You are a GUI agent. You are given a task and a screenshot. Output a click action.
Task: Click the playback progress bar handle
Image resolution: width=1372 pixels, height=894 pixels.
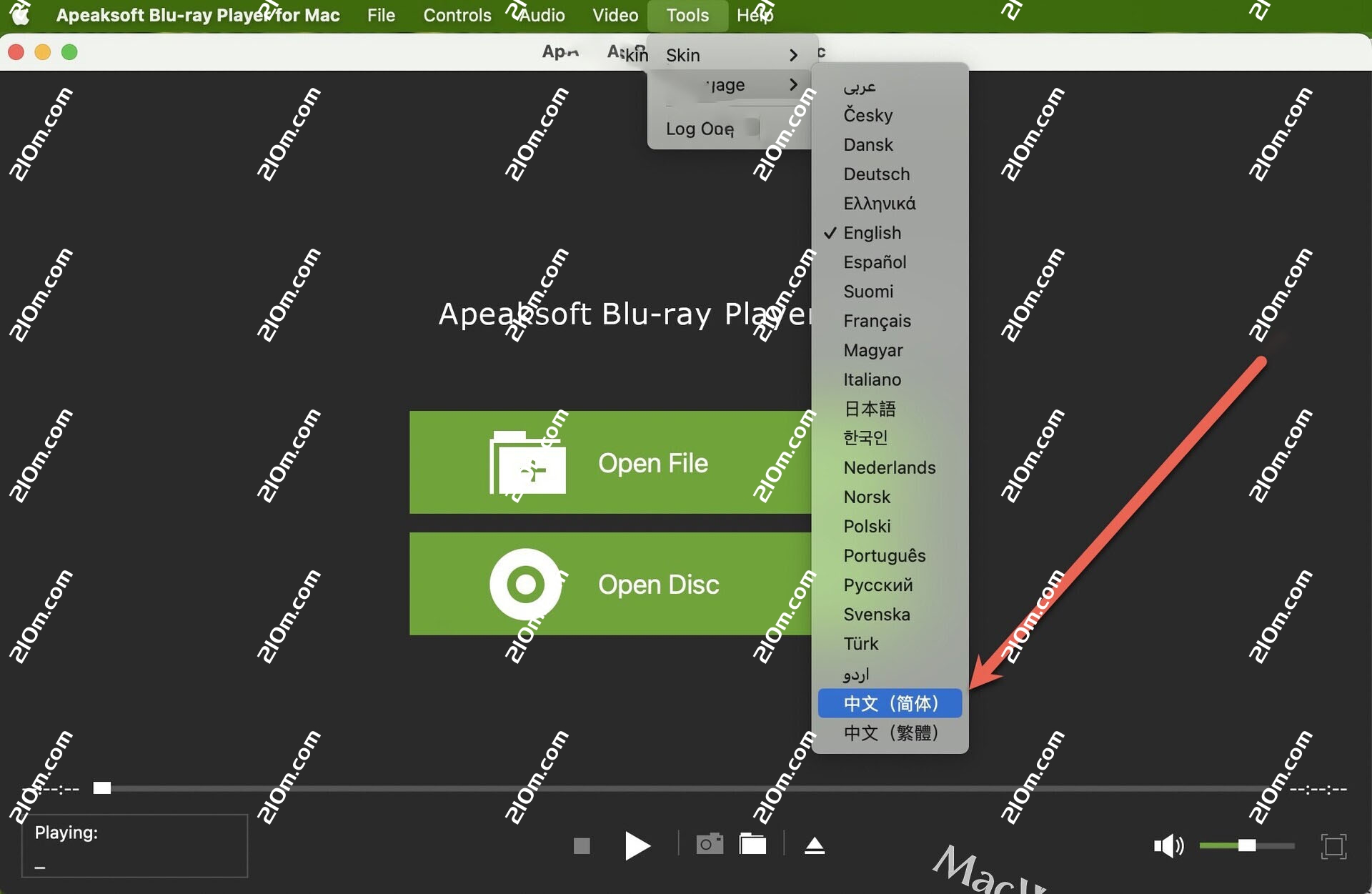point(102,788)
